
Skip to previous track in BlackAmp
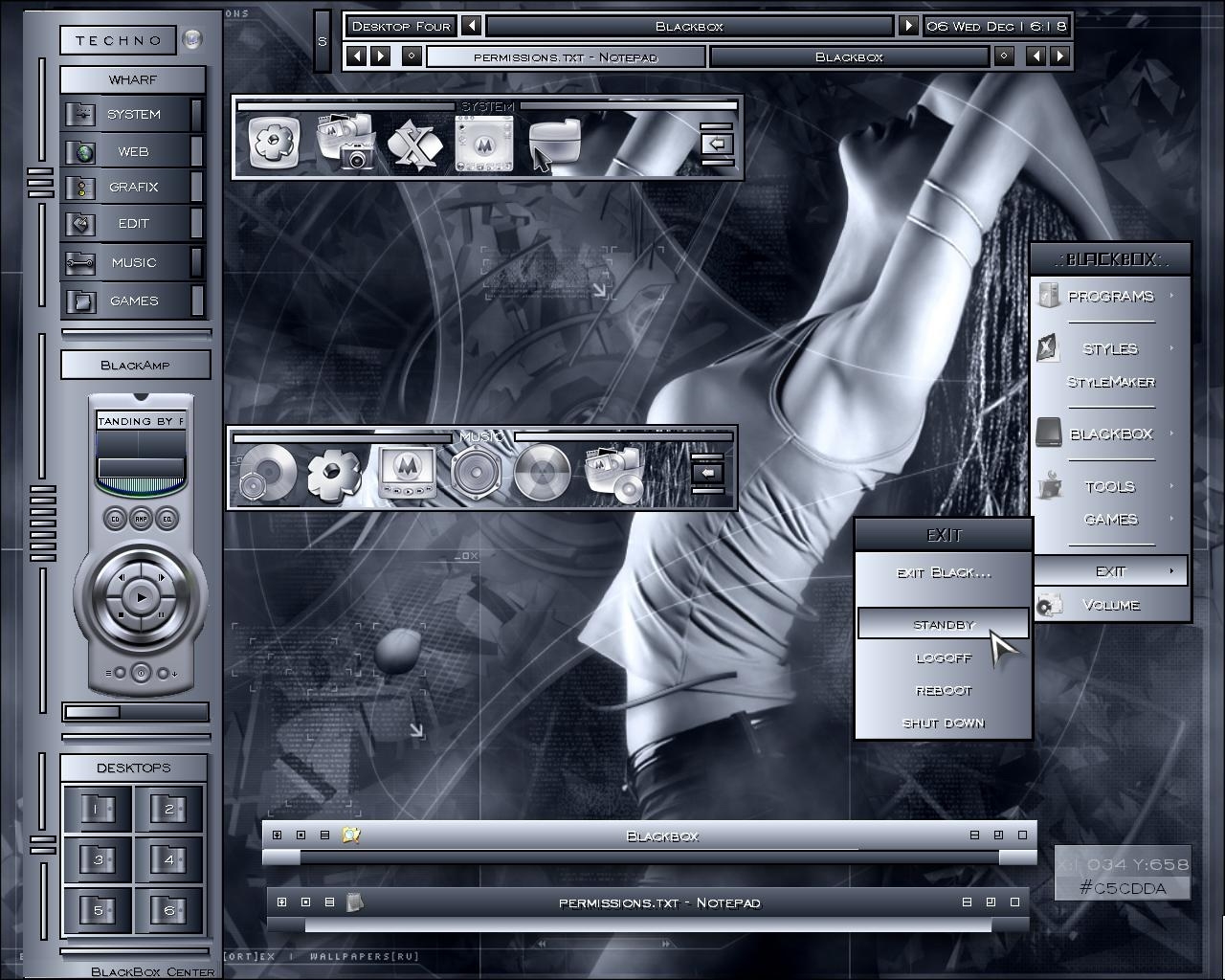coord(122,577)
